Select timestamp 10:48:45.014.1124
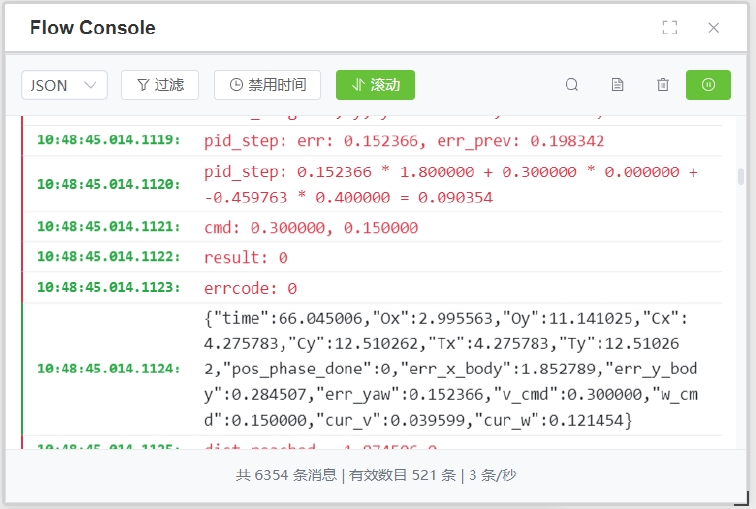Viewport: 756px width, 509px height. (108, 369)
